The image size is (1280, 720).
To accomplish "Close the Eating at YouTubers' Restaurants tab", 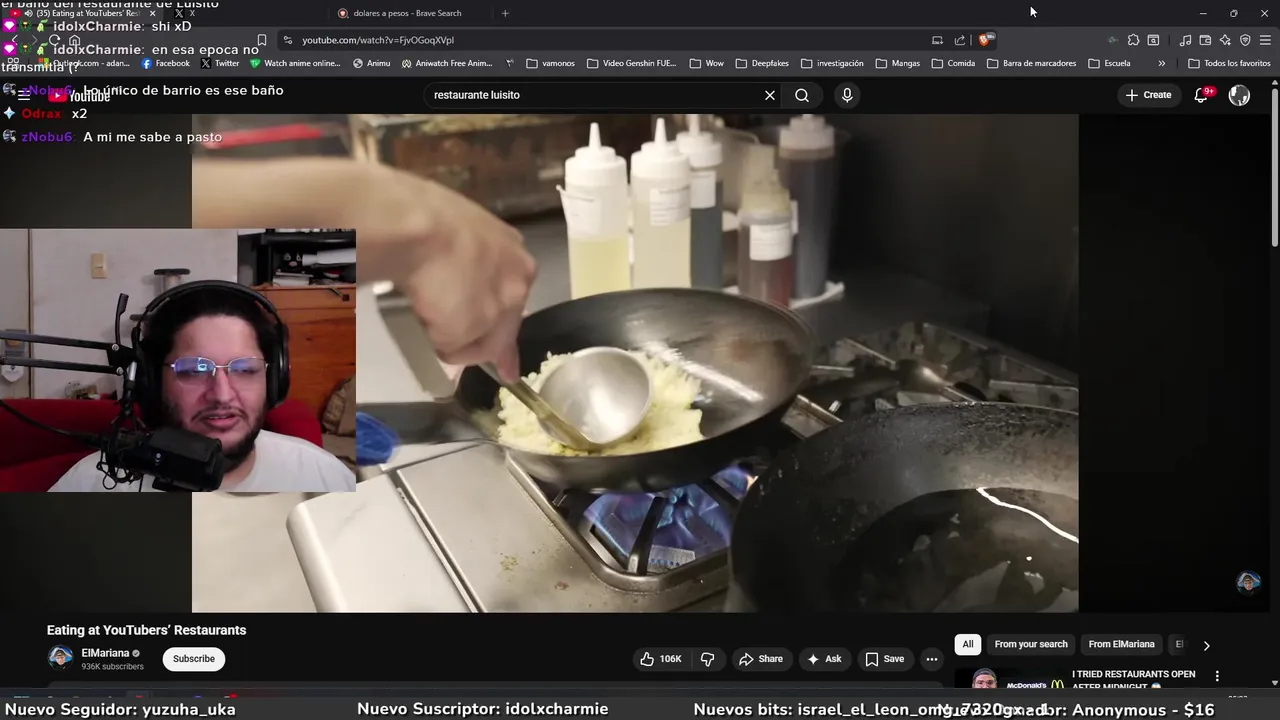I will (x=153, y=13).
